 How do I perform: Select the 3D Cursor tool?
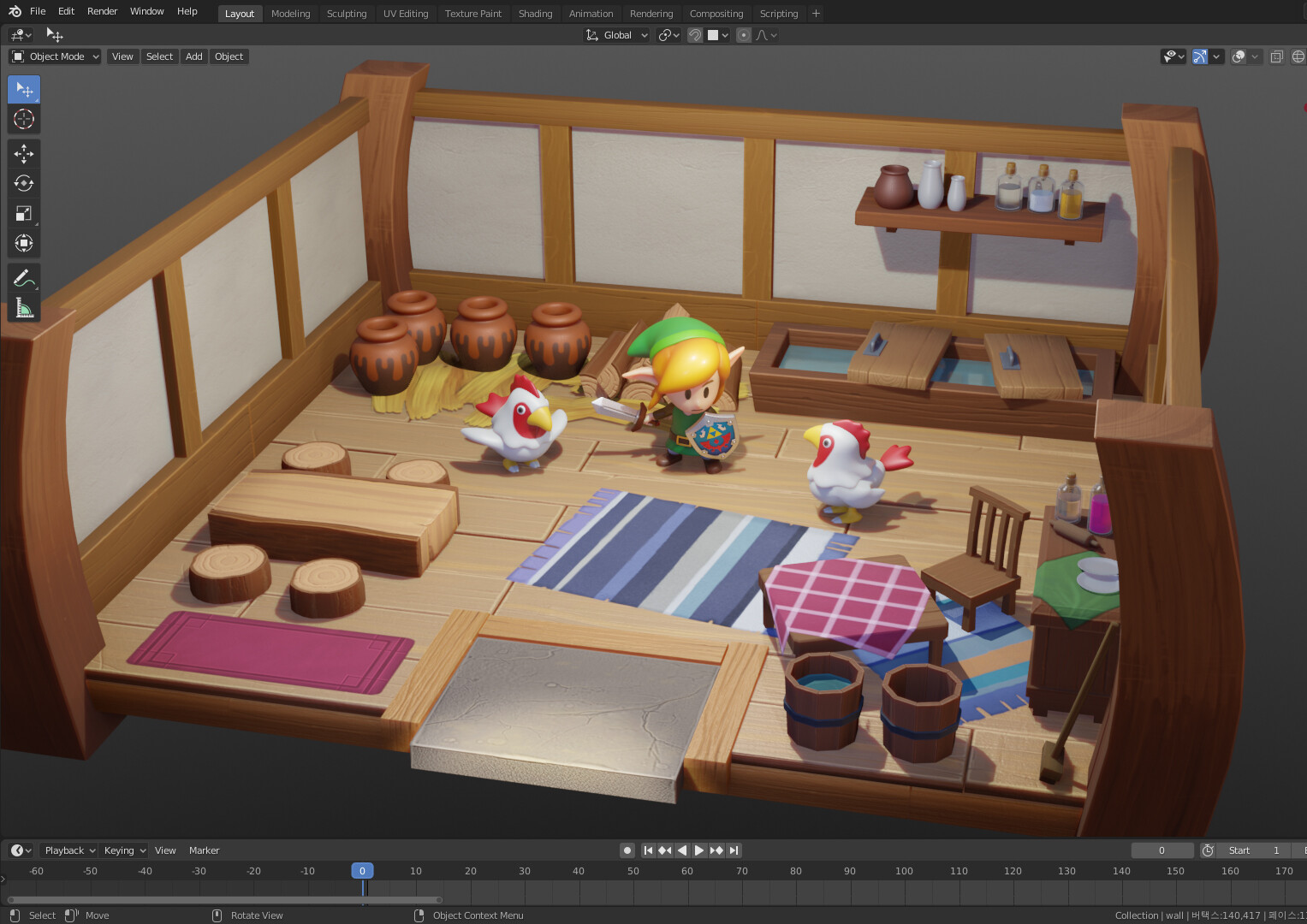click(x=24, y=119)
